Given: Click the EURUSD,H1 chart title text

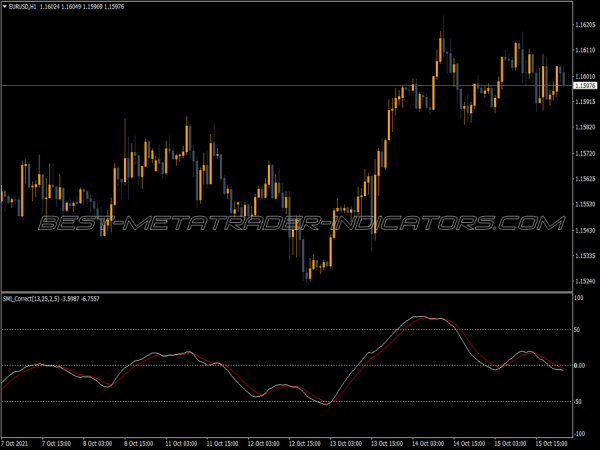Looking at the screenshot, I should coord(22,7).
